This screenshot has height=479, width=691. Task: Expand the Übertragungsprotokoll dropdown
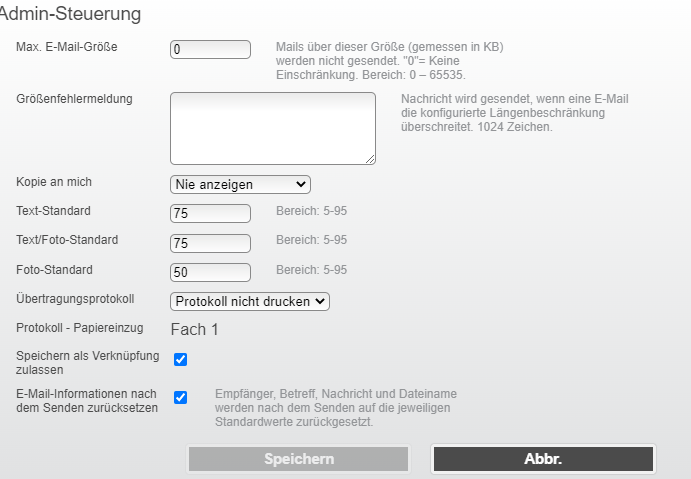[x=250, y=301]
